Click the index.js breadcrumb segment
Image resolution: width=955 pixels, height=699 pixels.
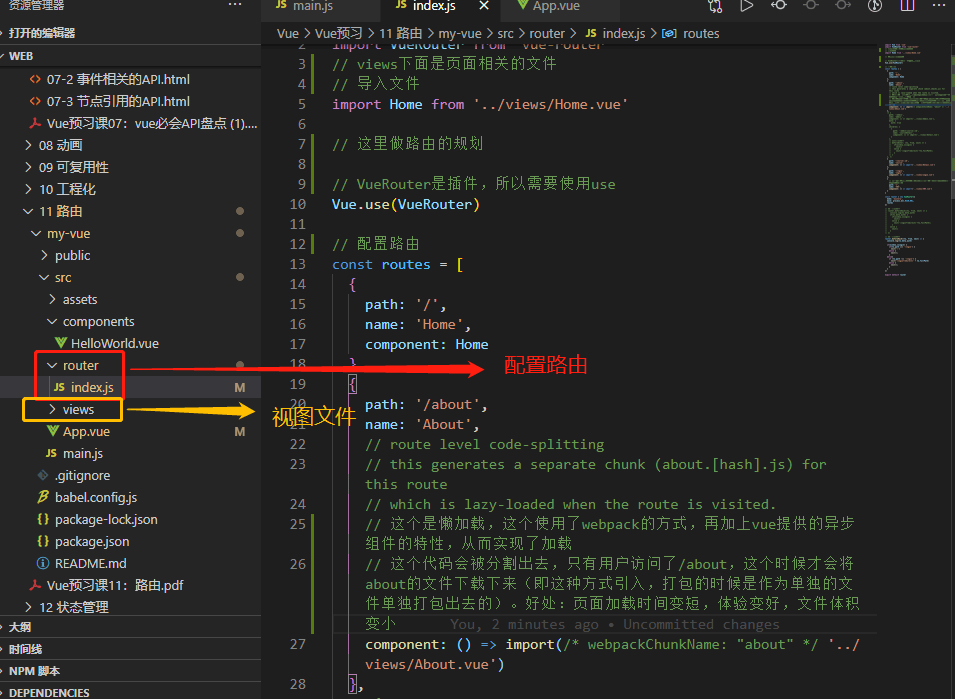click(624, 33)
